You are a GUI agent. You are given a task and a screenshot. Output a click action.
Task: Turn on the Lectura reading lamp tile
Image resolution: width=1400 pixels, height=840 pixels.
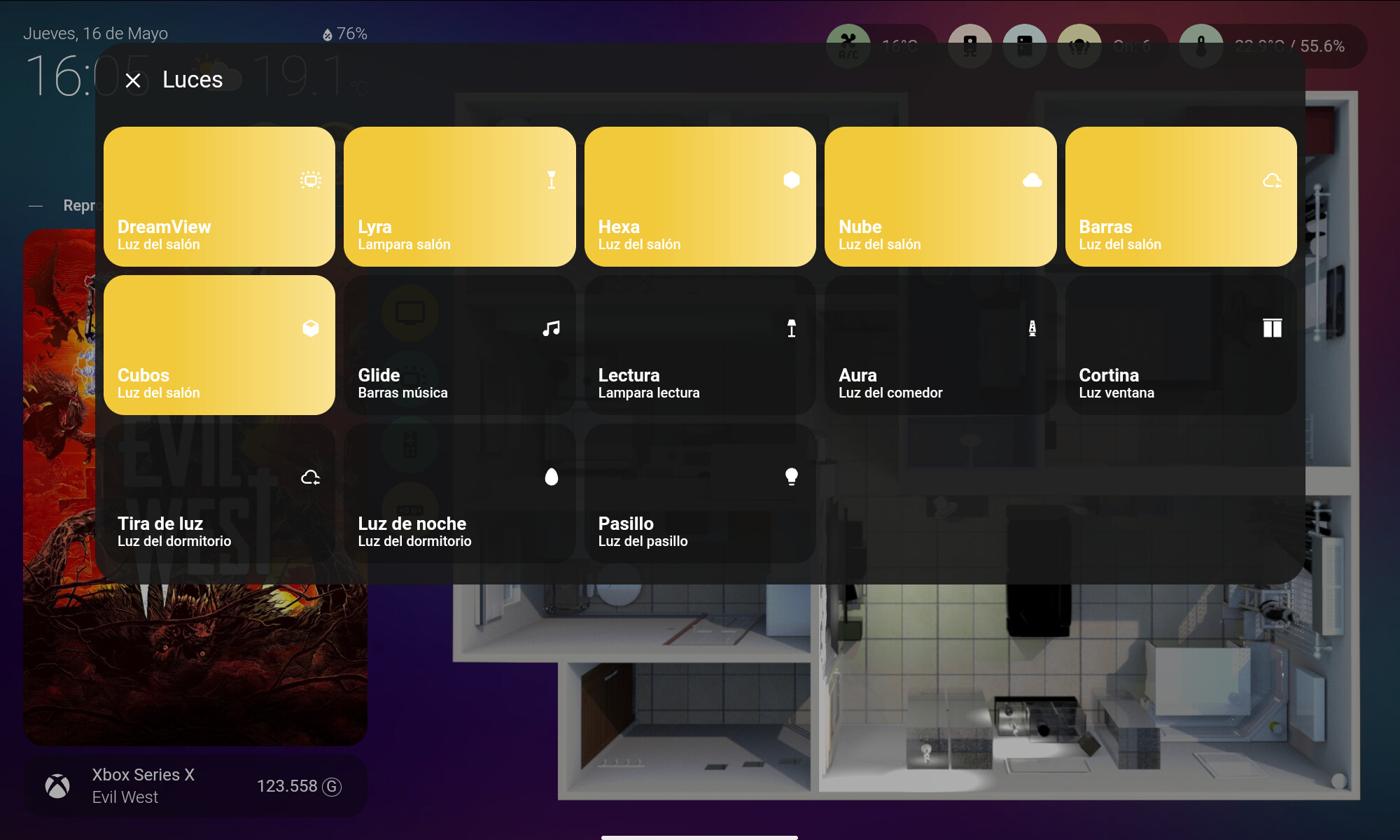coord(699,345)
